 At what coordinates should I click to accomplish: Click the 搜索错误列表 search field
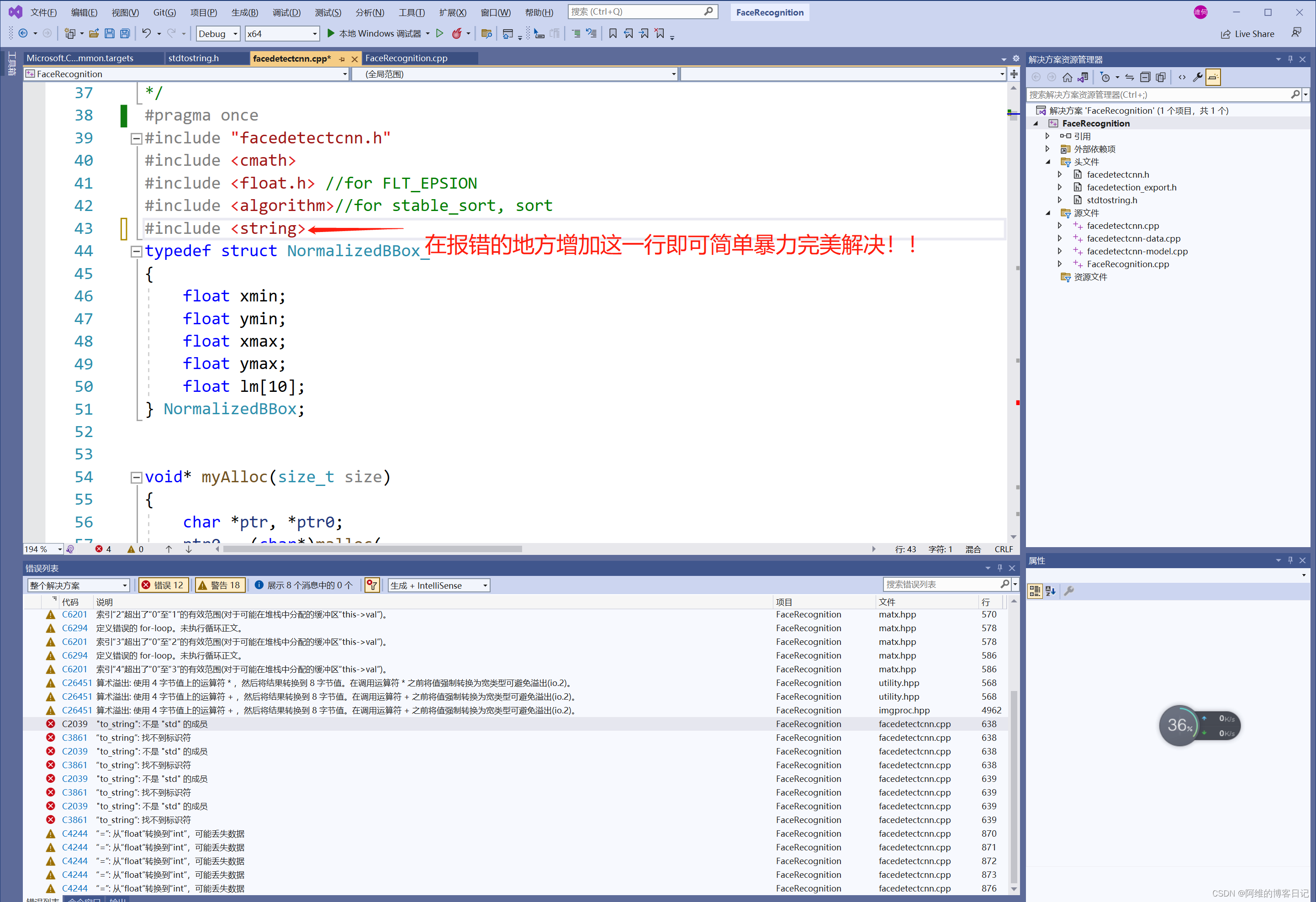coord(941,584)
